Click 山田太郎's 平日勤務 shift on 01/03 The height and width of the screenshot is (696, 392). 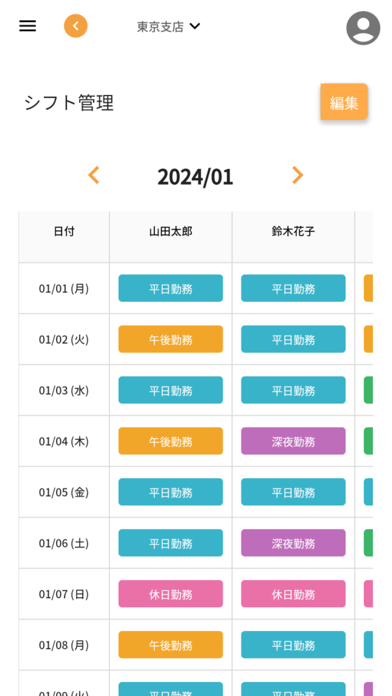click(170, 390)
